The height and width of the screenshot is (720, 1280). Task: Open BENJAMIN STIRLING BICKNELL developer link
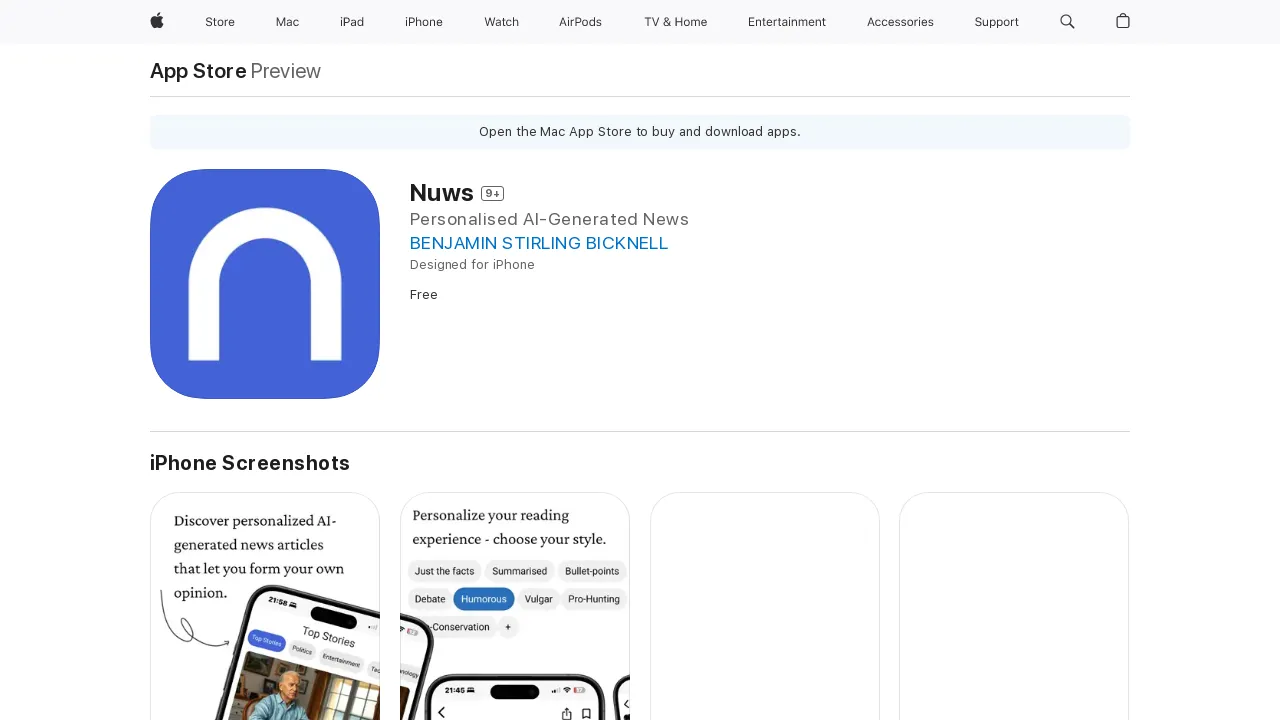539,243
